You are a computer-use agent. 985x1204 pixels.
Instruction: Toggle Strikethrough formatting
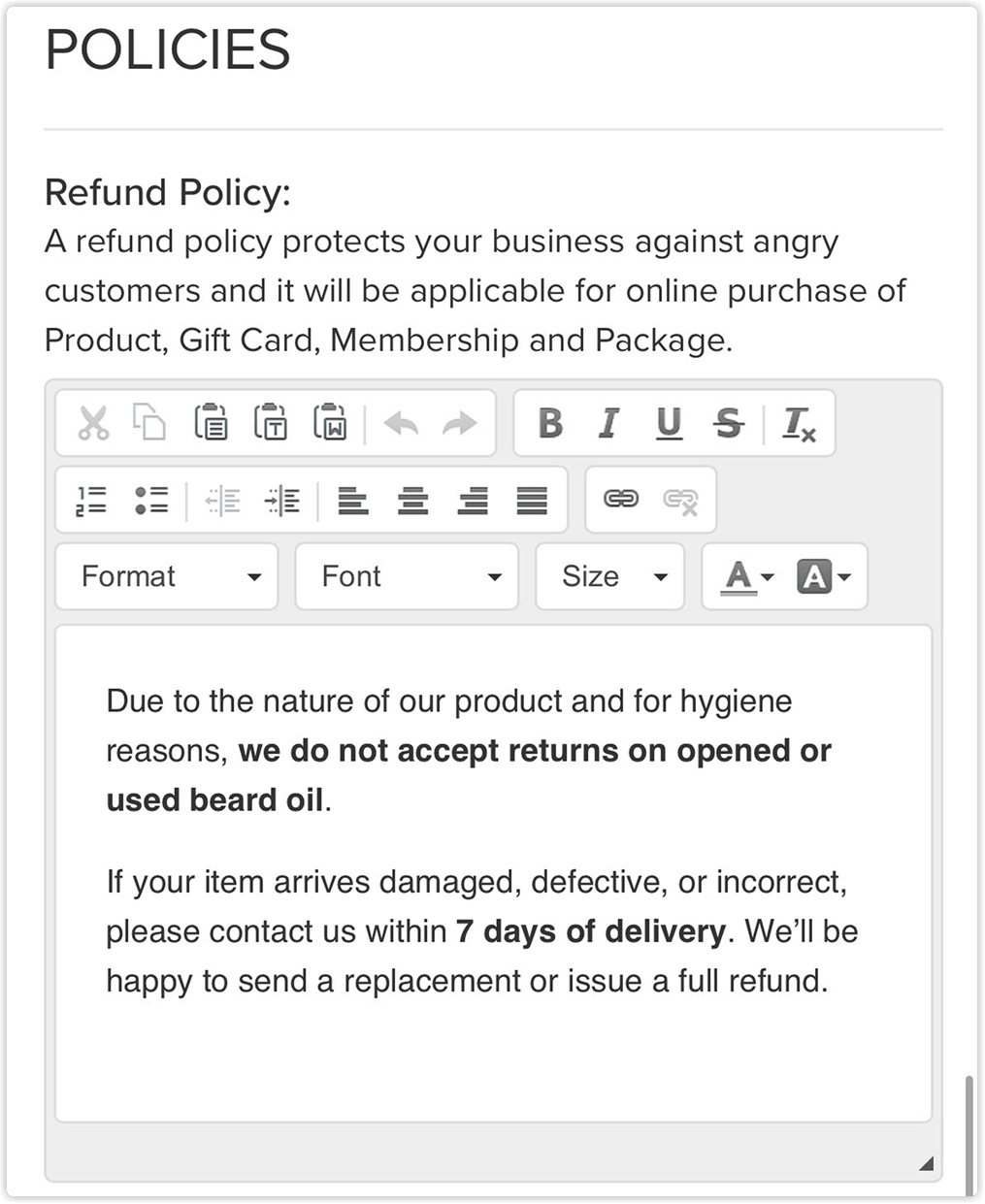728,423
